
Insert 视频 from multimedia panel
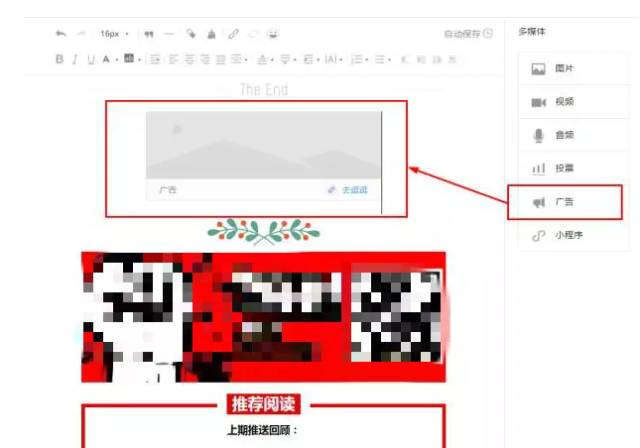[565, 102]
